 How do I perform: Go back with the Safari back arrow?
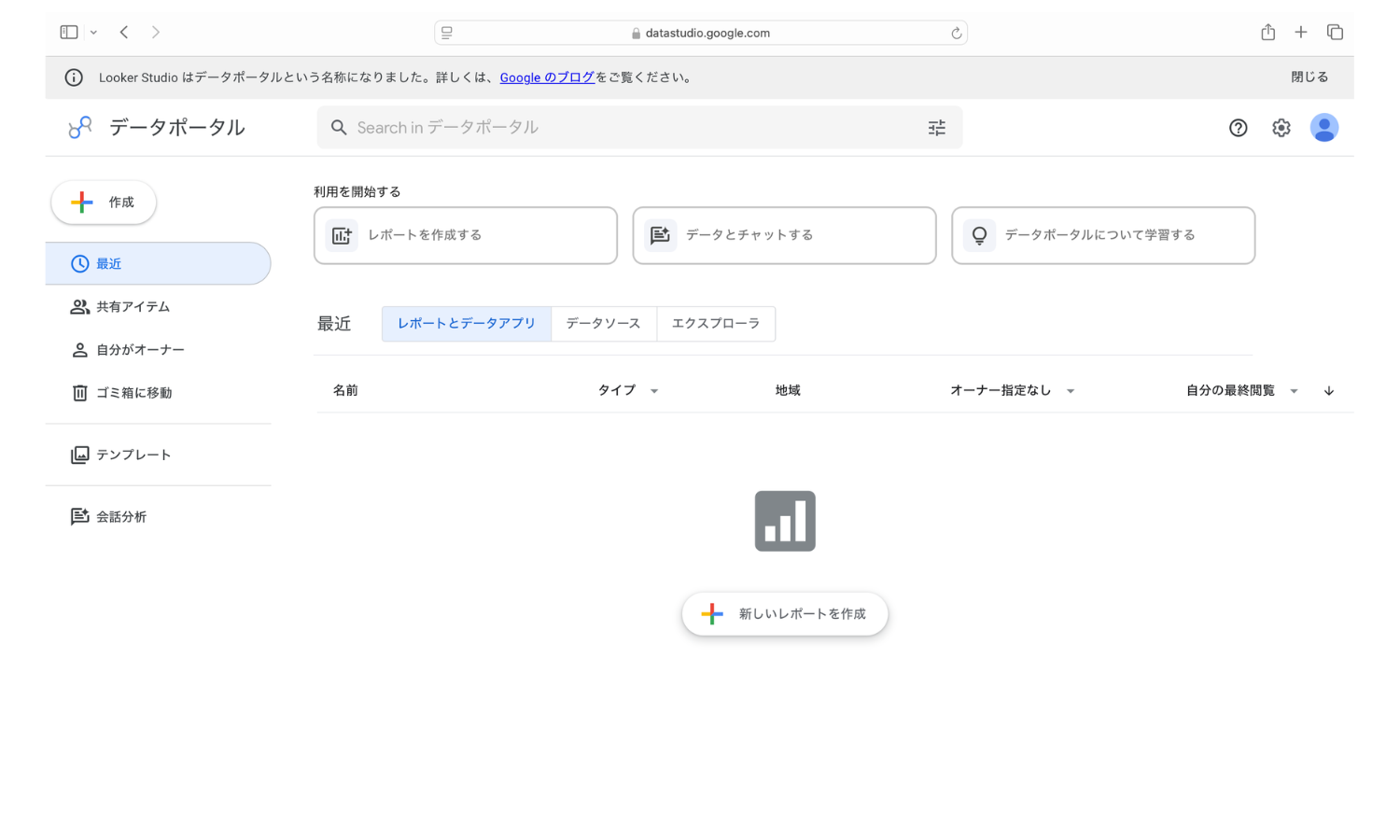coord(124,32)
